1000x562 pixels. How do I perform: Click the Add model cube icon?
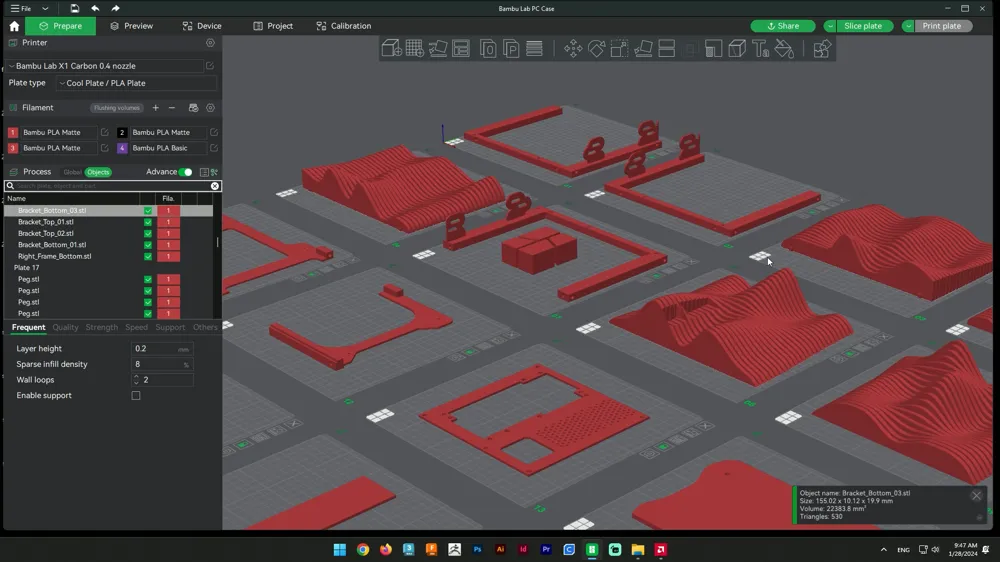tap(391, 48)
